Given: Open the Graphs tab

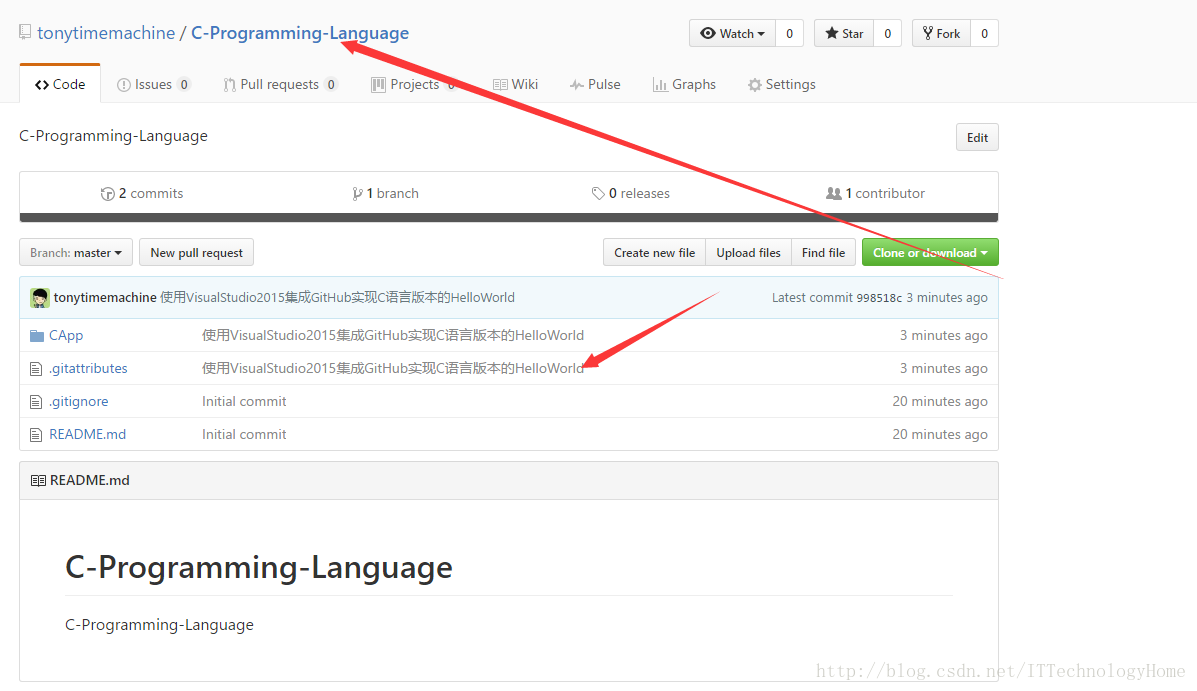Looking at the screenshot, I should tap(684, 84).
